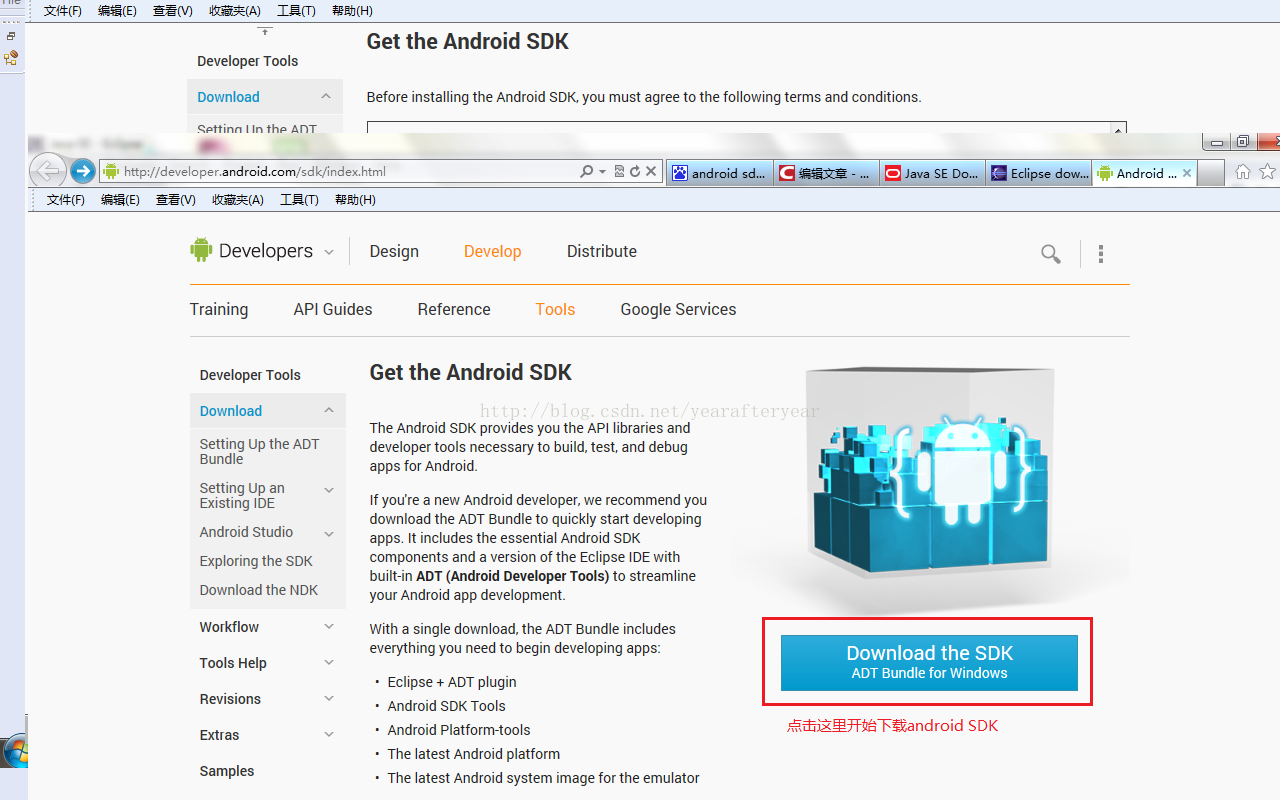The width and height of the screenshot is (1280, 800).
Task: Open 'Download the NDK' sidebar link
Action: click(x=258, y=590)
